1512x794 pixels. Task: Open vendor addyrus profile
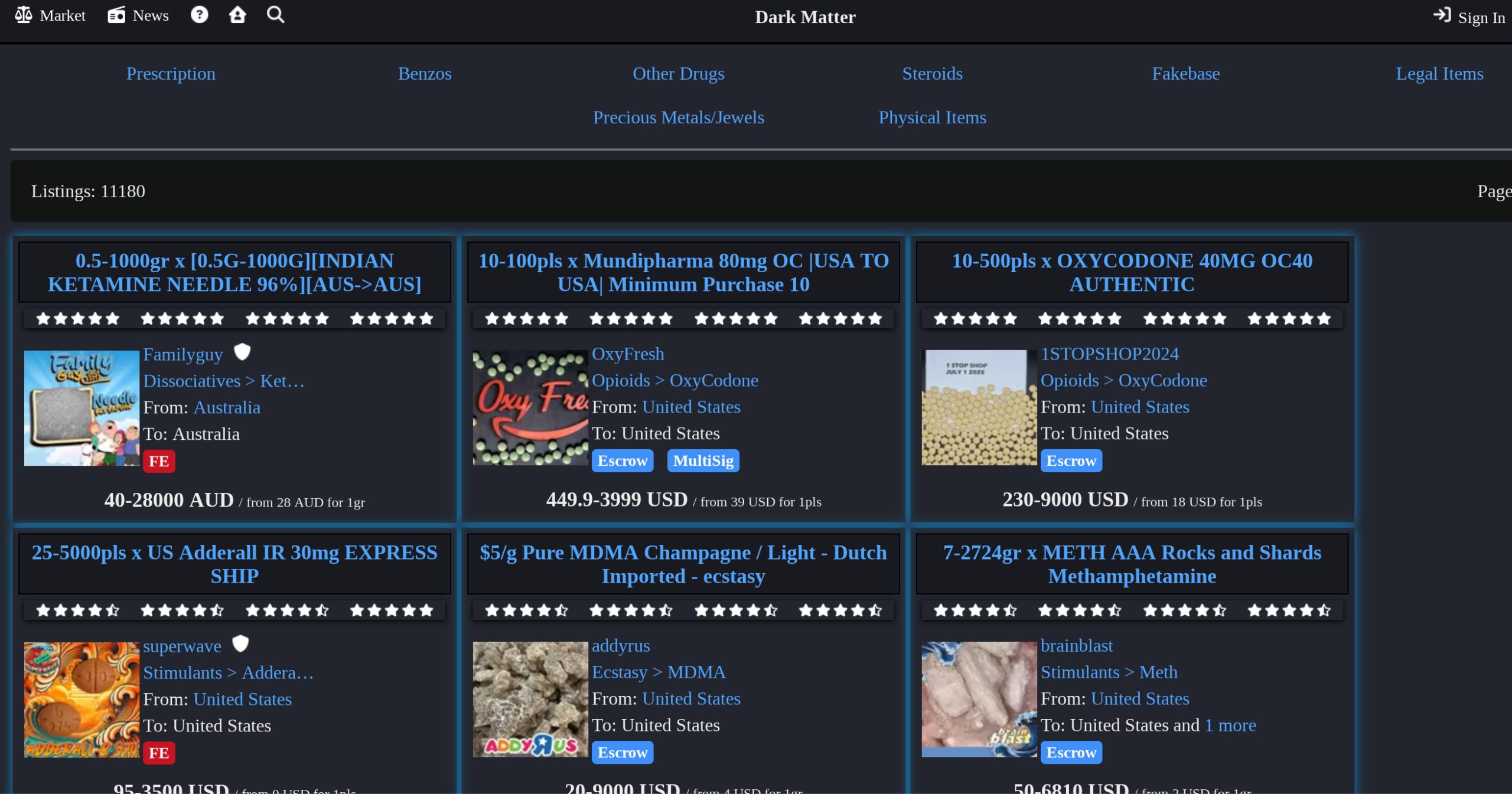tap(621, 645)
